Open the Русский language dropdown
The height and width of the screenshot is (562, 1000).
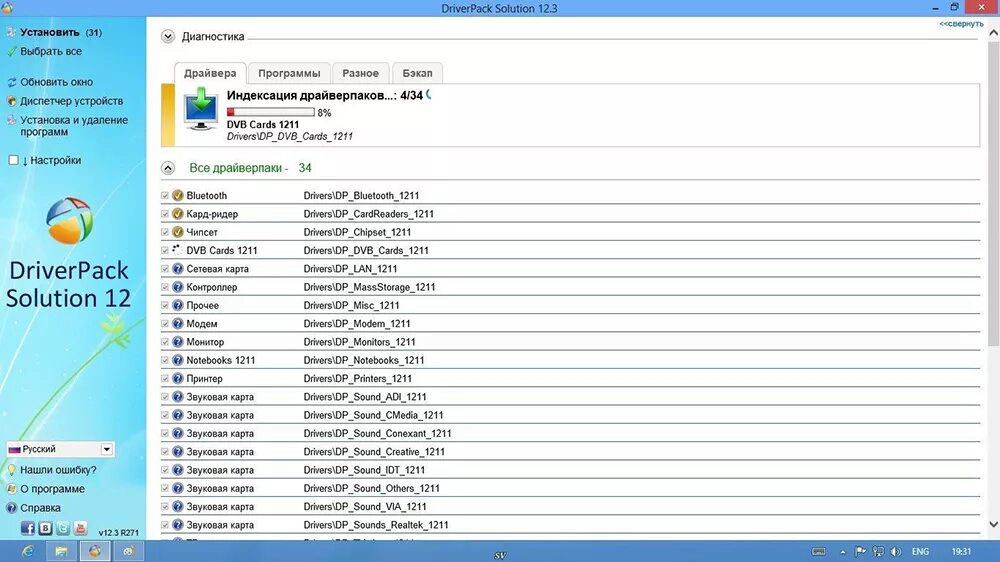60,449
